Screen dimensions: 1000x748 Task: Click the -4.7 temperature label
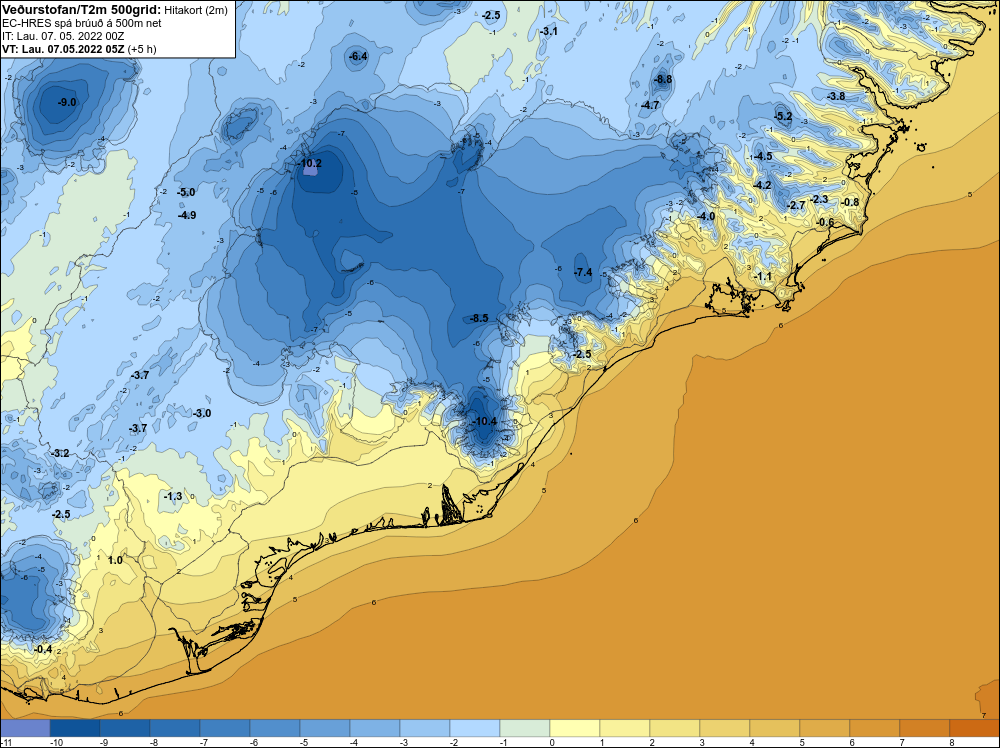pyautogui.click(x=651, y=105)
